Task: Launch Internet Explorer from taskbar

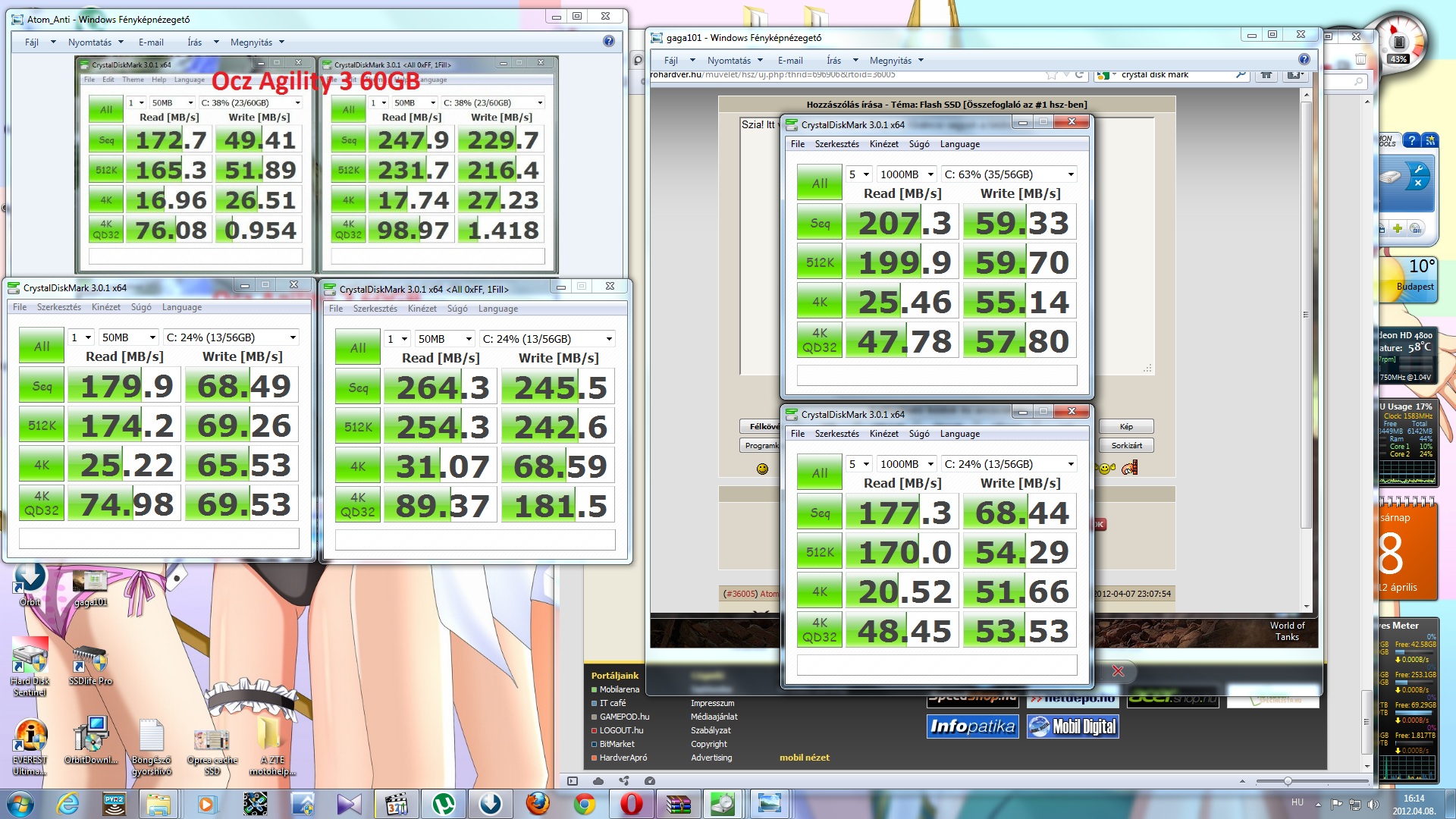Action: (x=68, y=804)
